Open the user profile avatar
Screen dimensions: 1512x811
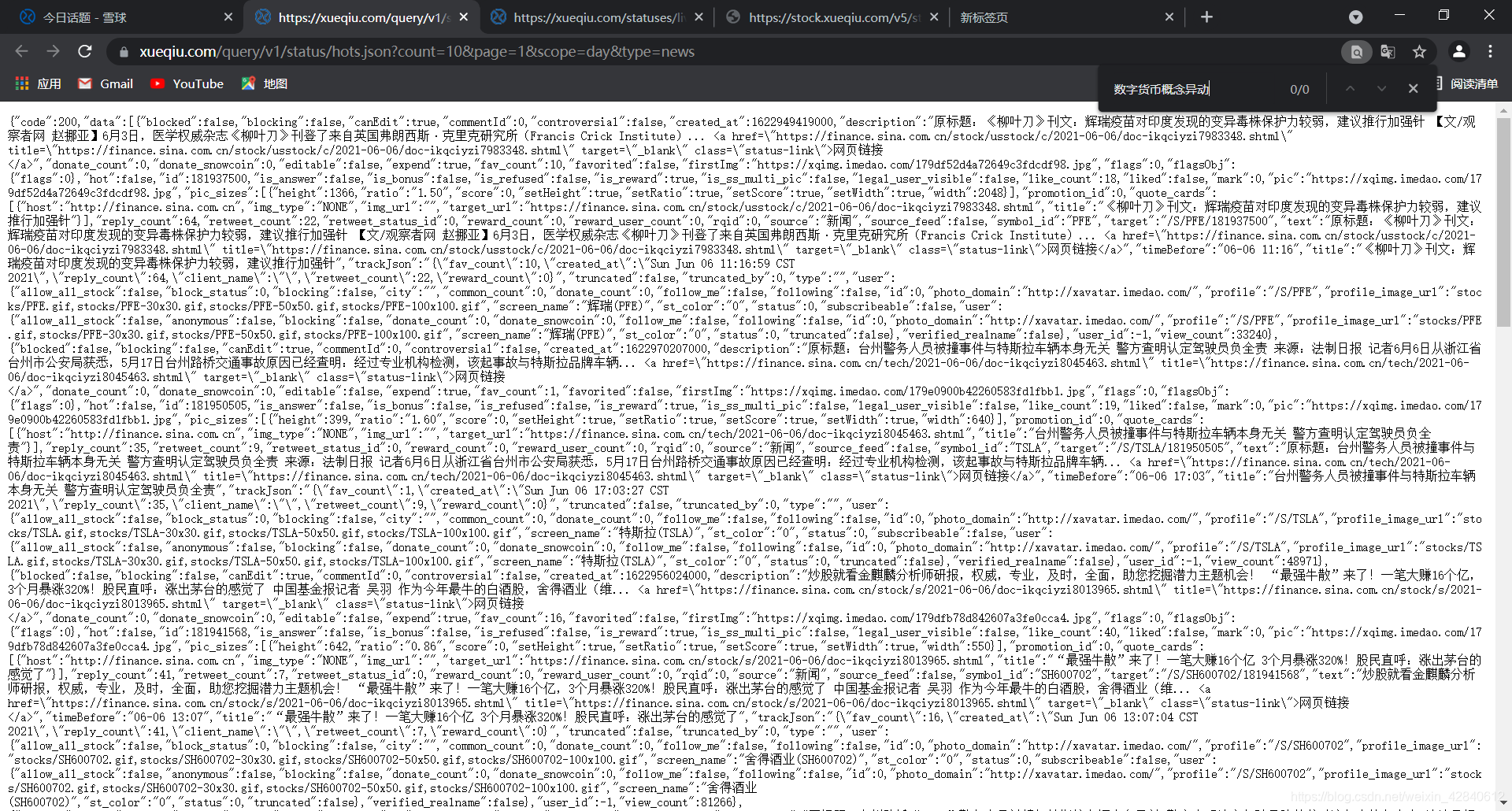tap(1458, 52)
